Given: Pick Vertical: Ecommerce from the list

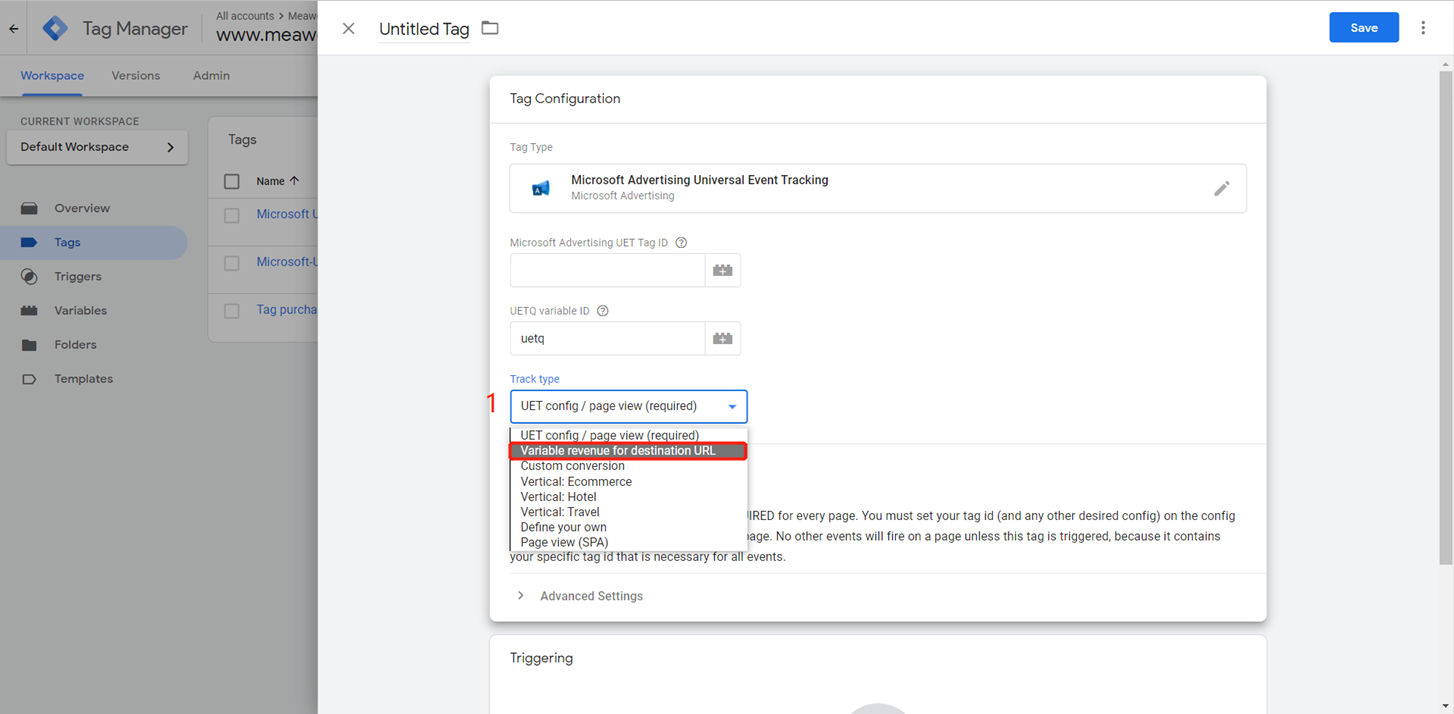Looking at the screenshot, I should [628, 482].
